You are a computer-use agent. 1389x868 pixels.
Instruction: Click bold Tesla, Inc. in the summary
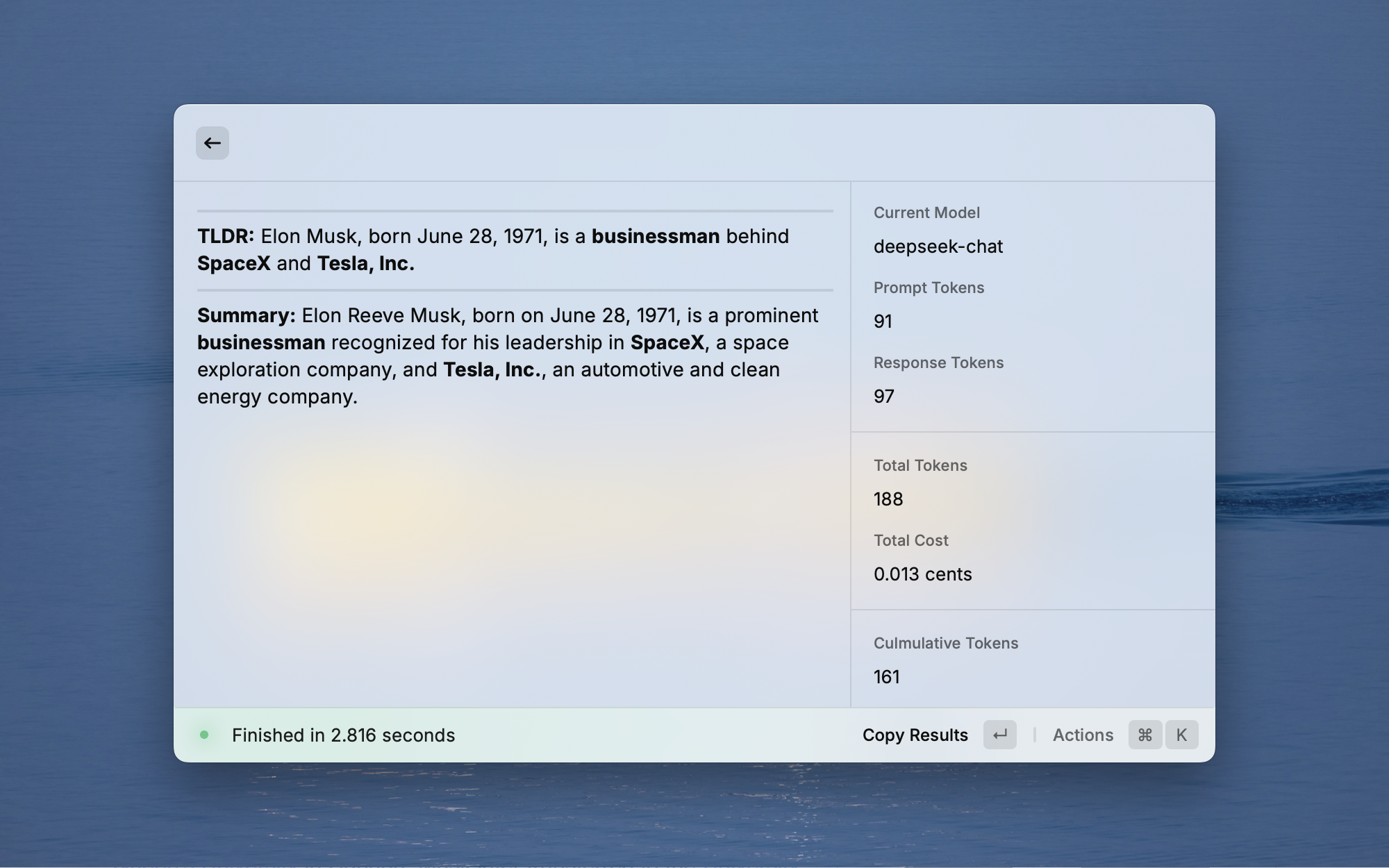492,369
